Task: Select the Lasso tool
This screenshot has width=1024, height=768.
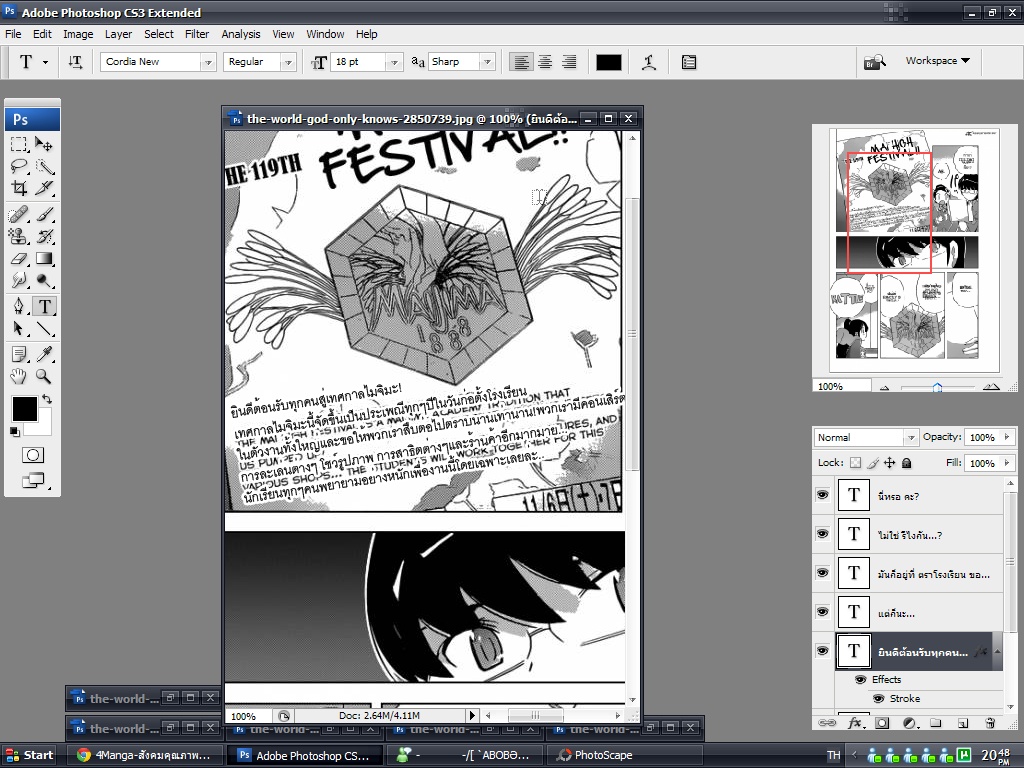Action: pos(19,166)
